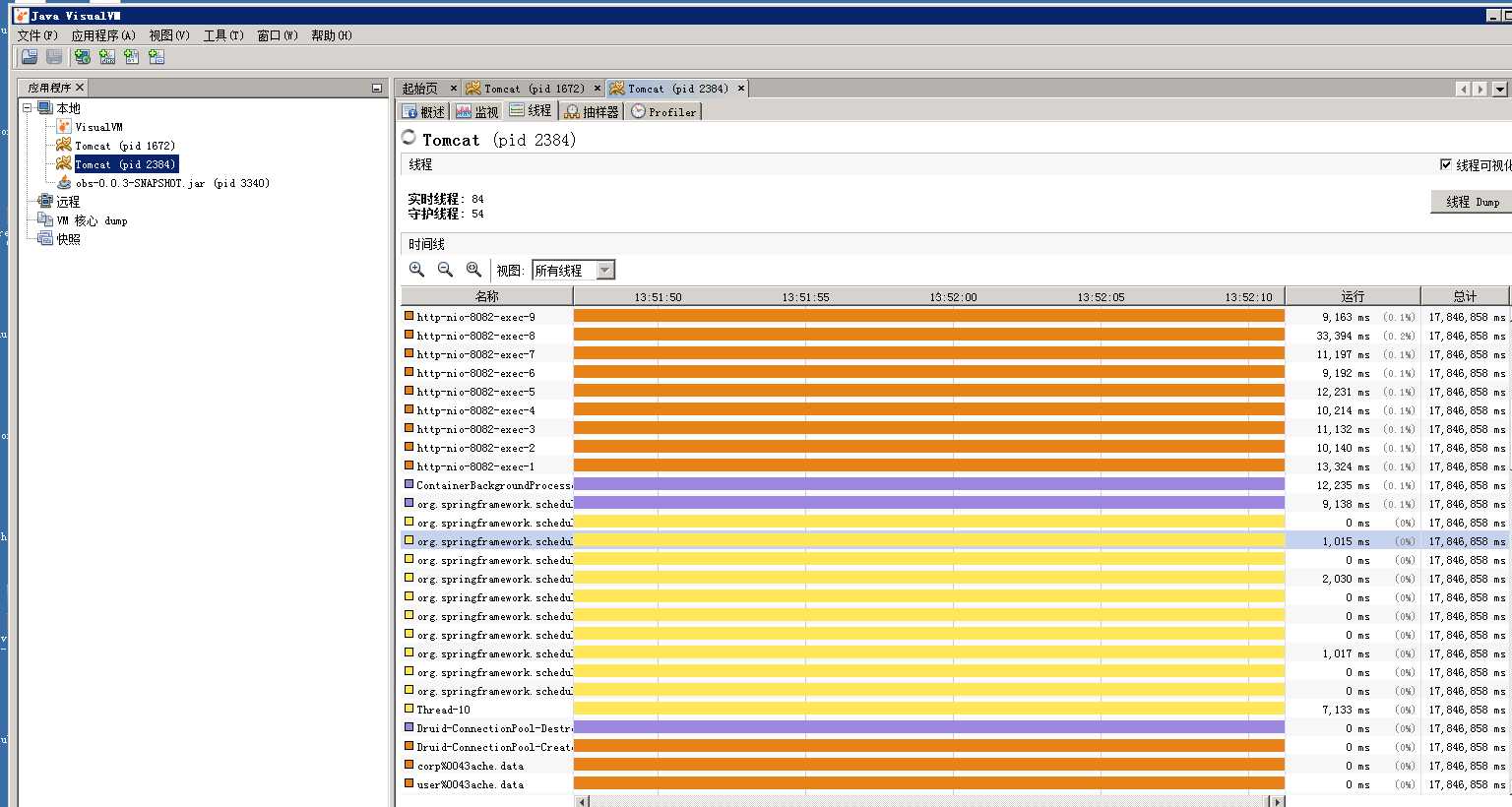Minimize the 应用程序 side panel

(x=376, y=88)
